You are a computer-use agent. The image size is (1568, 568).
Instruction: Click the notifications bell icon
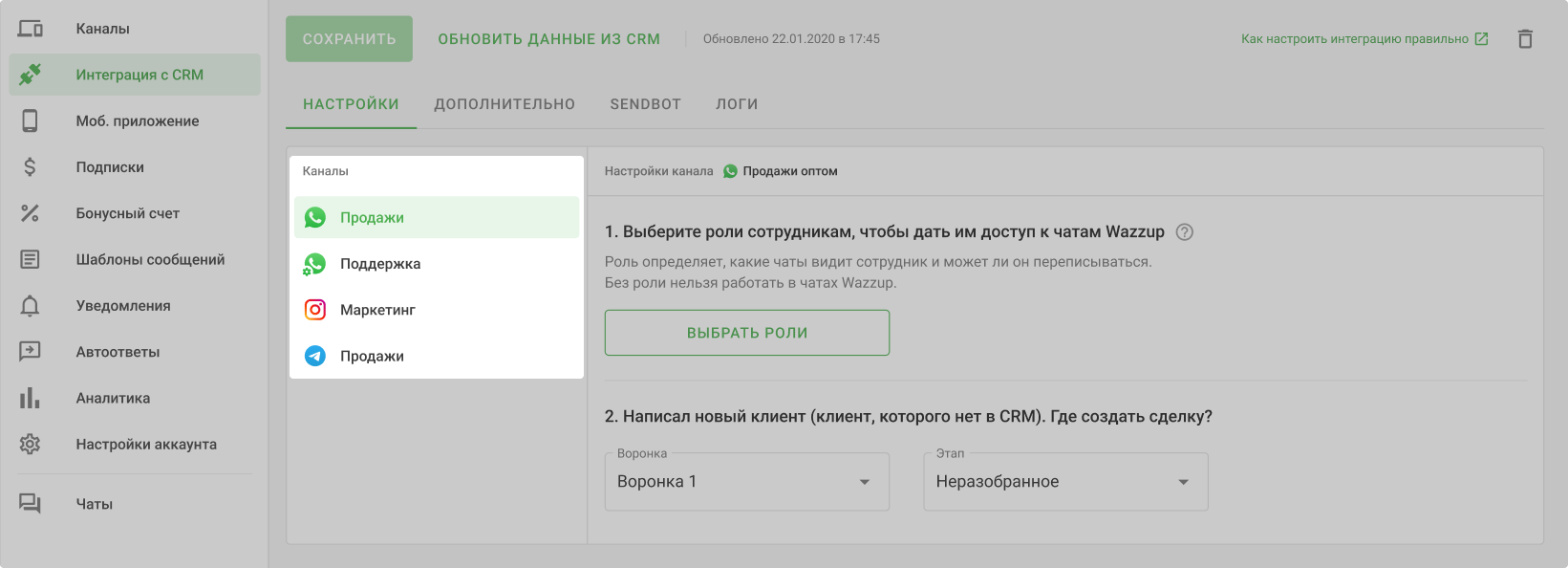coord(31,306)
